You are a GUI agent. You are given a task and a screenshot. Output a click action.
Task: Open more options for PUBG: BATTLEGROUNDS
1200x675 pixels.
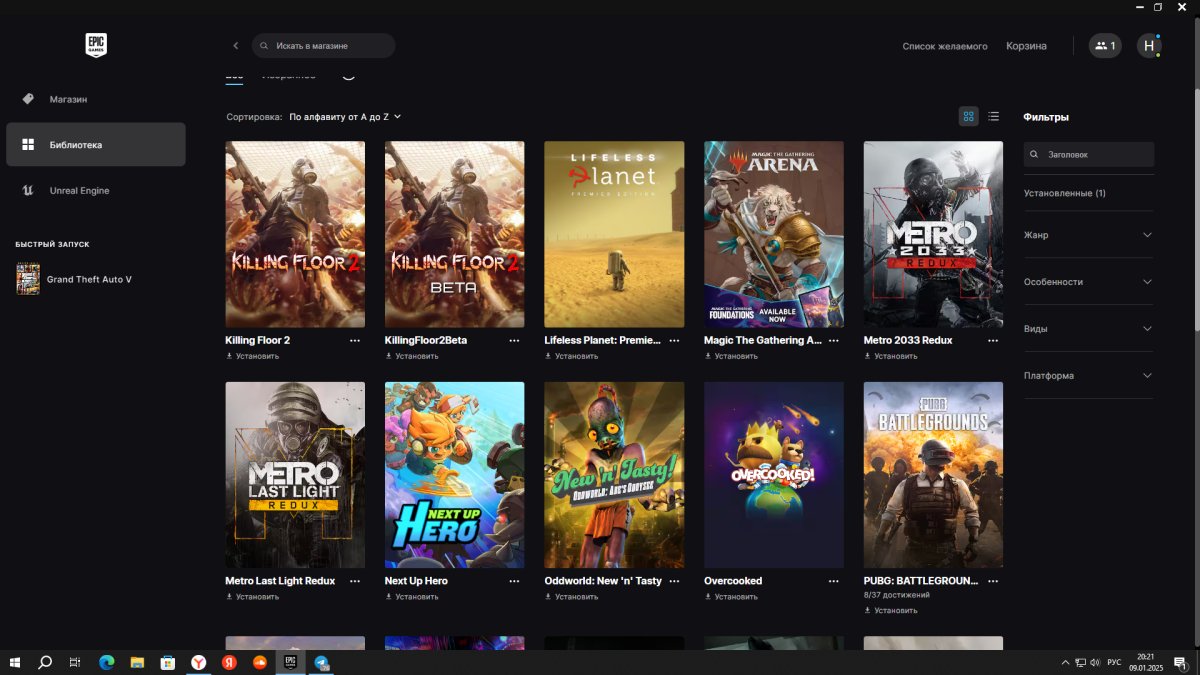993,581
